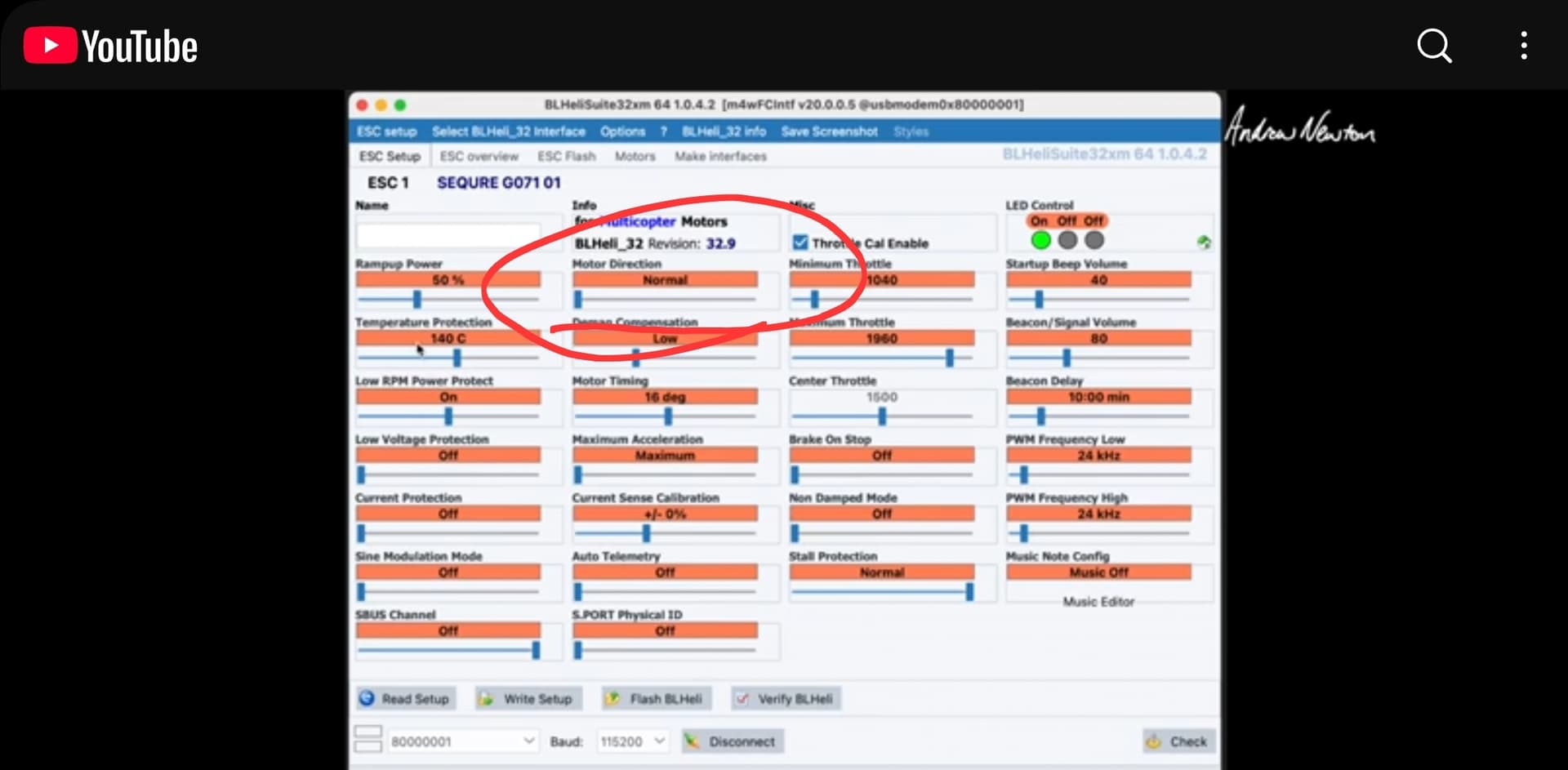Click the port list icon beside 80000001

[x=368, y=740]
